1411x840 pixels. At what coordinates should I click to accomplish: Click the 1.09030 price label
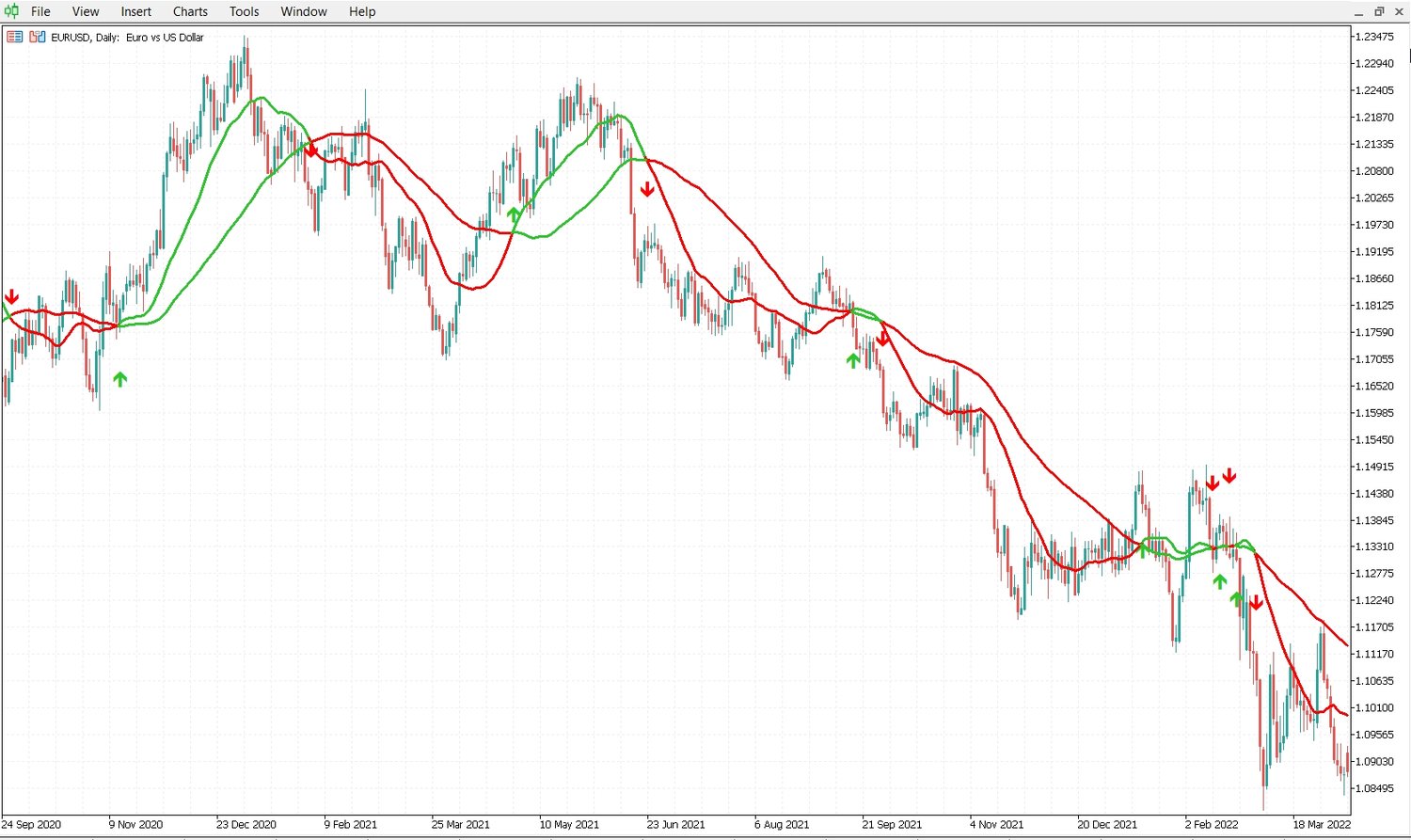(1375, 762)
